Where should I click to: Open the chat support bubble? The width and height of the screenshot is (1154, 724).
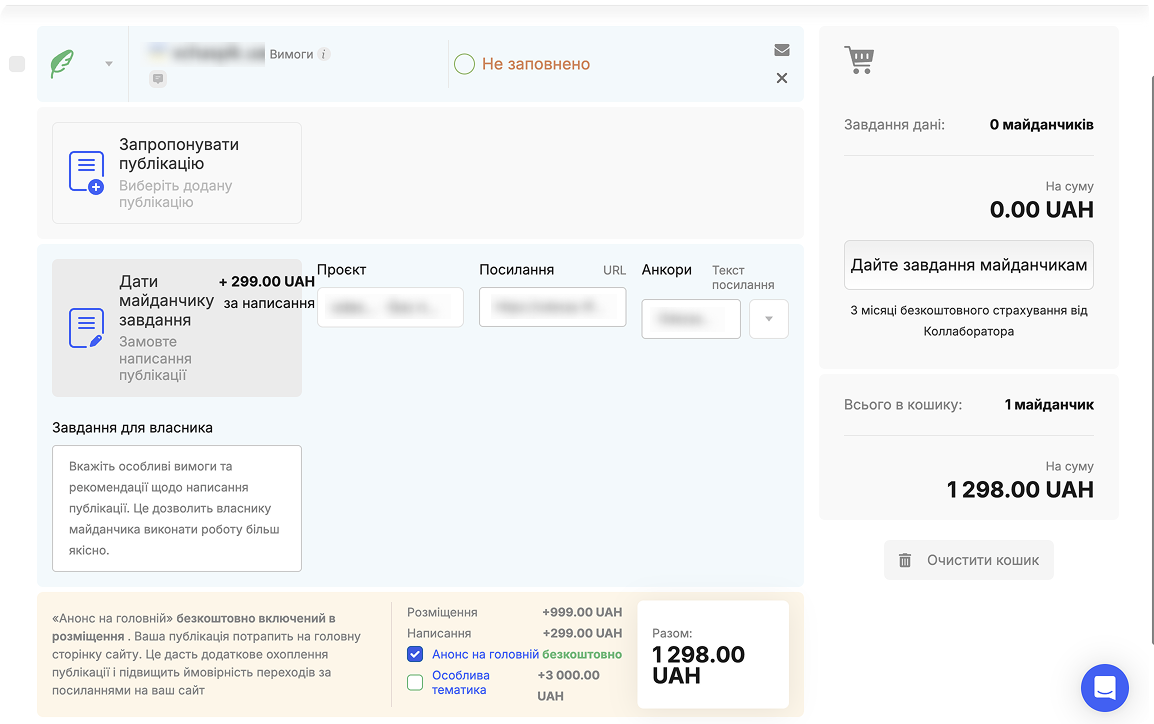[1104, 688]
